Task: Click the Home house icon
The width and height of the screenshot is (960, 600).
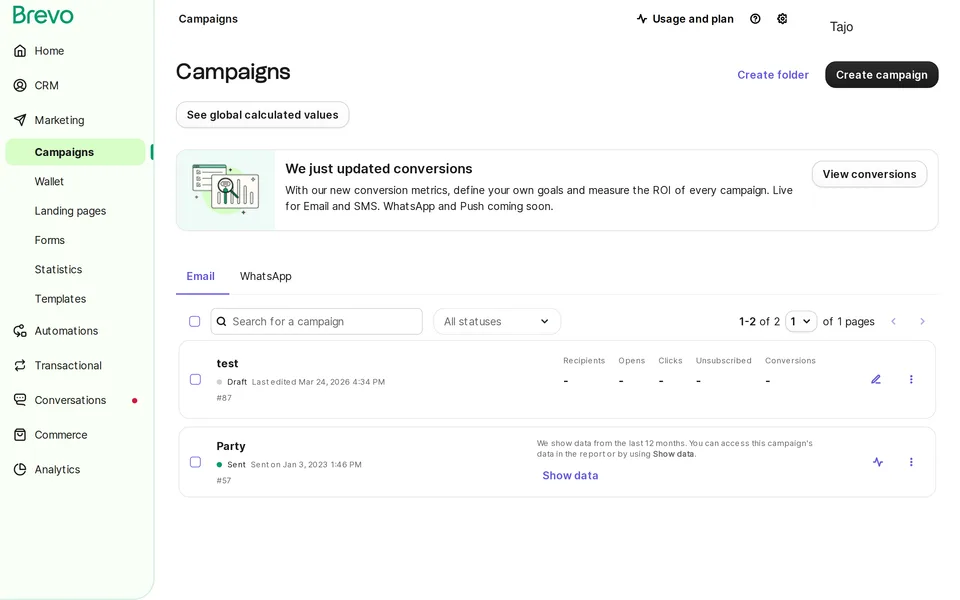Action: tap(20, 51)
